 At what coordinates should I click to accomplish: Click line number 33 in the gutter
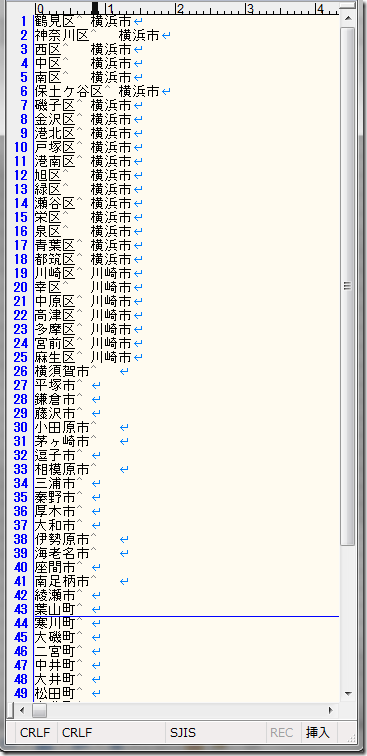click(22, 469)
